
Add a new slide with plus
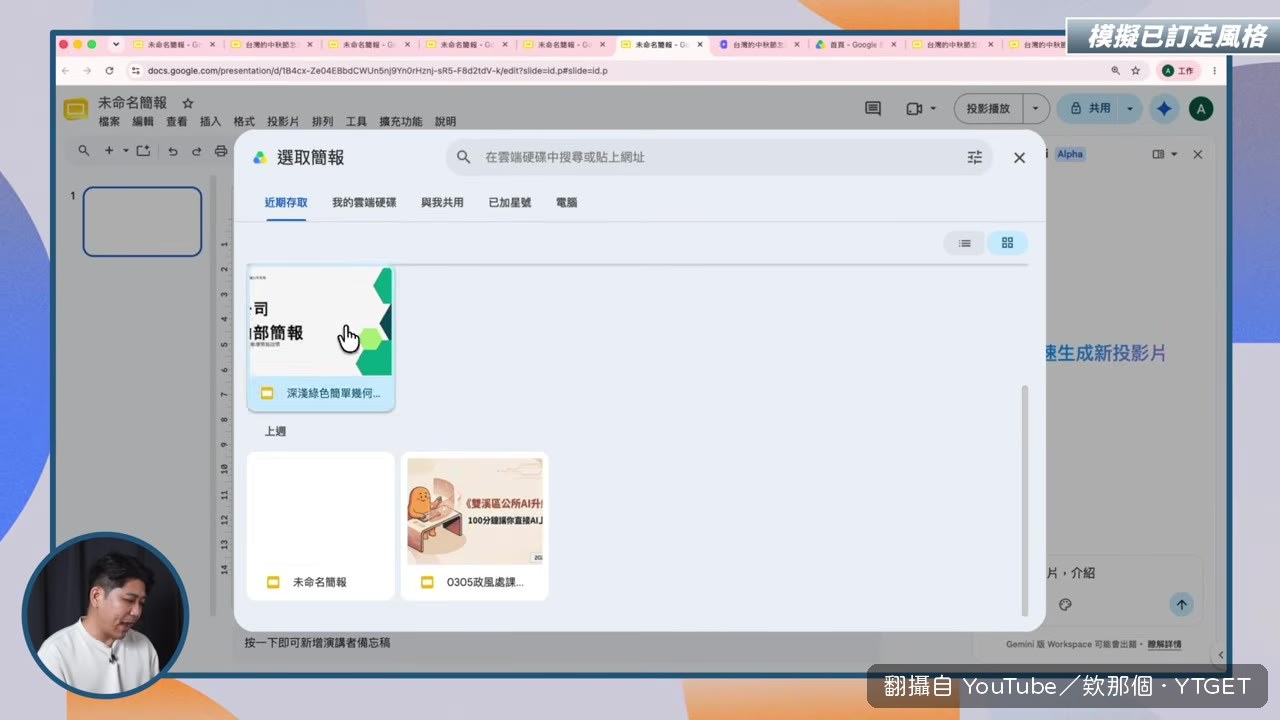click(x=109, y=151)
